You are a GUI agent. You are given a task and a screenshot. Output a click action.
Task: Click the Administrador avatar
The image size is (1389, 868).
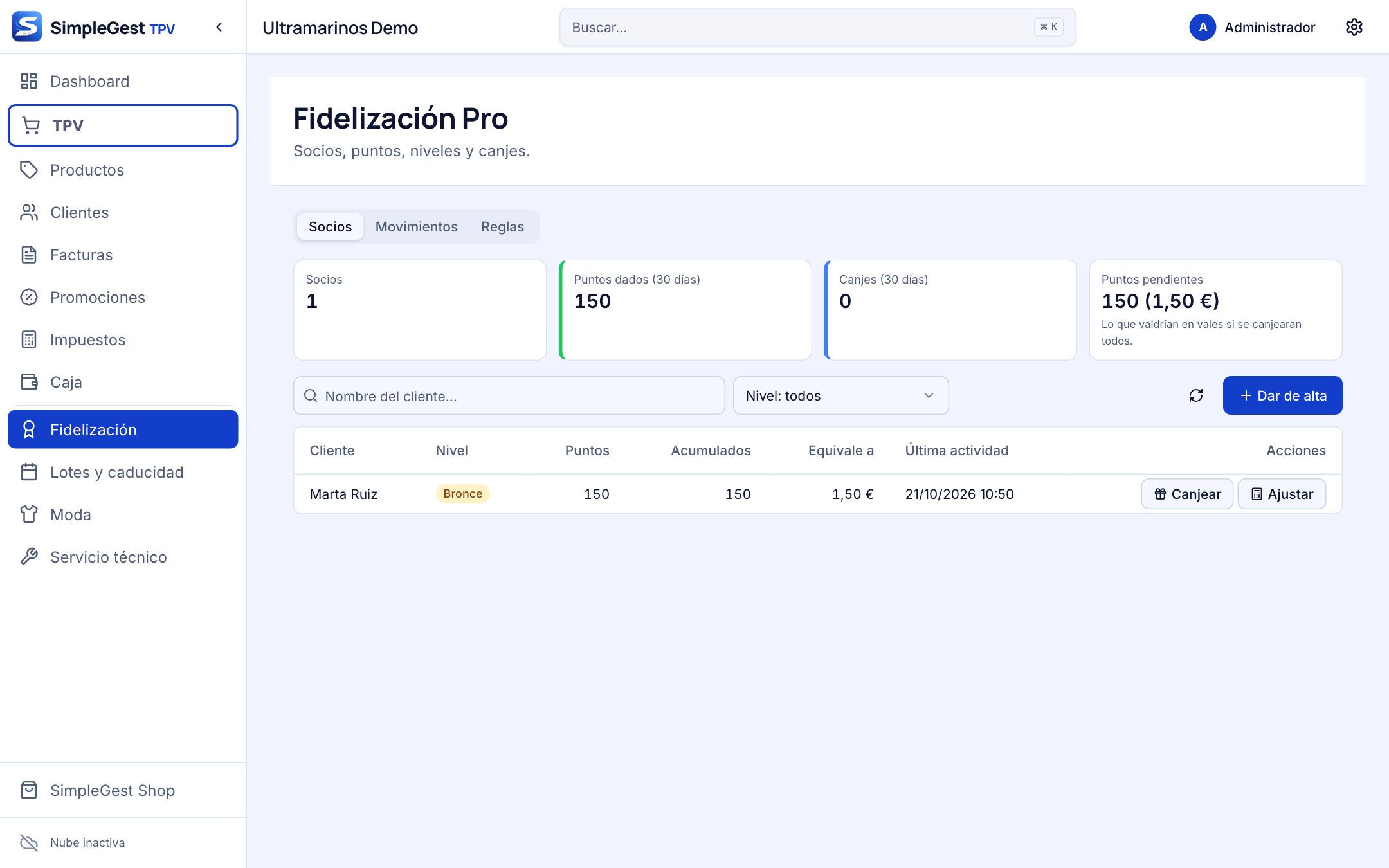pos(1203,27)
